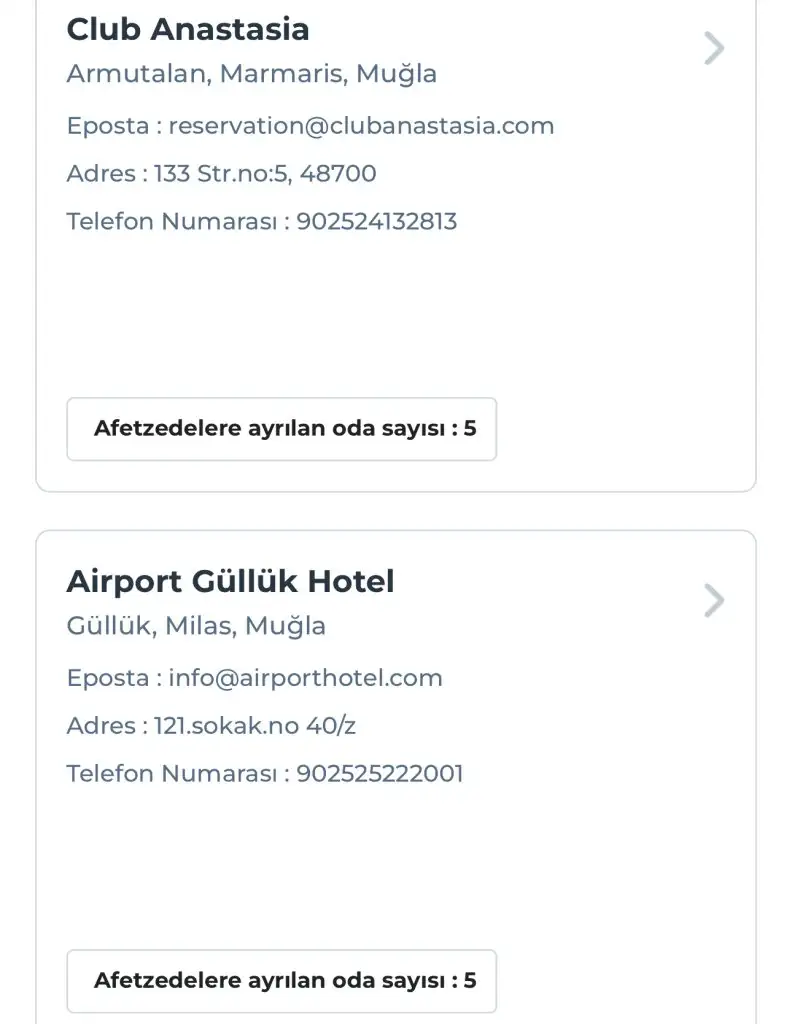Select the Armutalan, Marmaris, Muğla location text
This screenshot has height=1024, width=792.
coord(251,74)
